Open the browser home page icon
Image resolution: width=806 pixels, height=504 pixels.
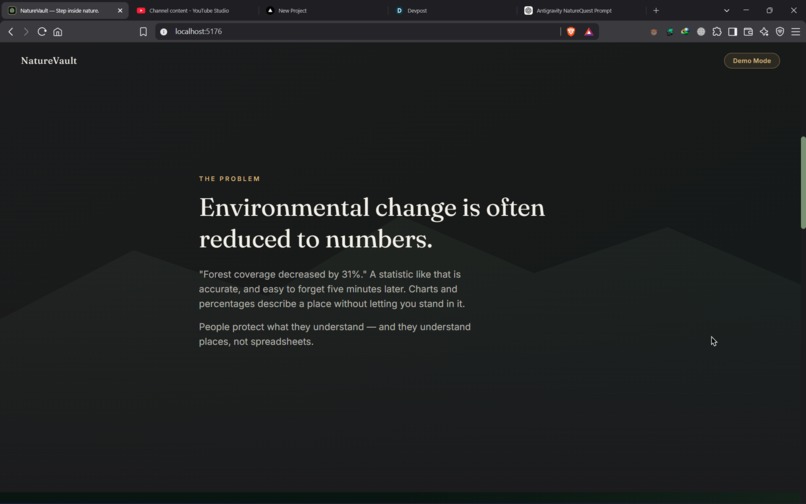58,32
